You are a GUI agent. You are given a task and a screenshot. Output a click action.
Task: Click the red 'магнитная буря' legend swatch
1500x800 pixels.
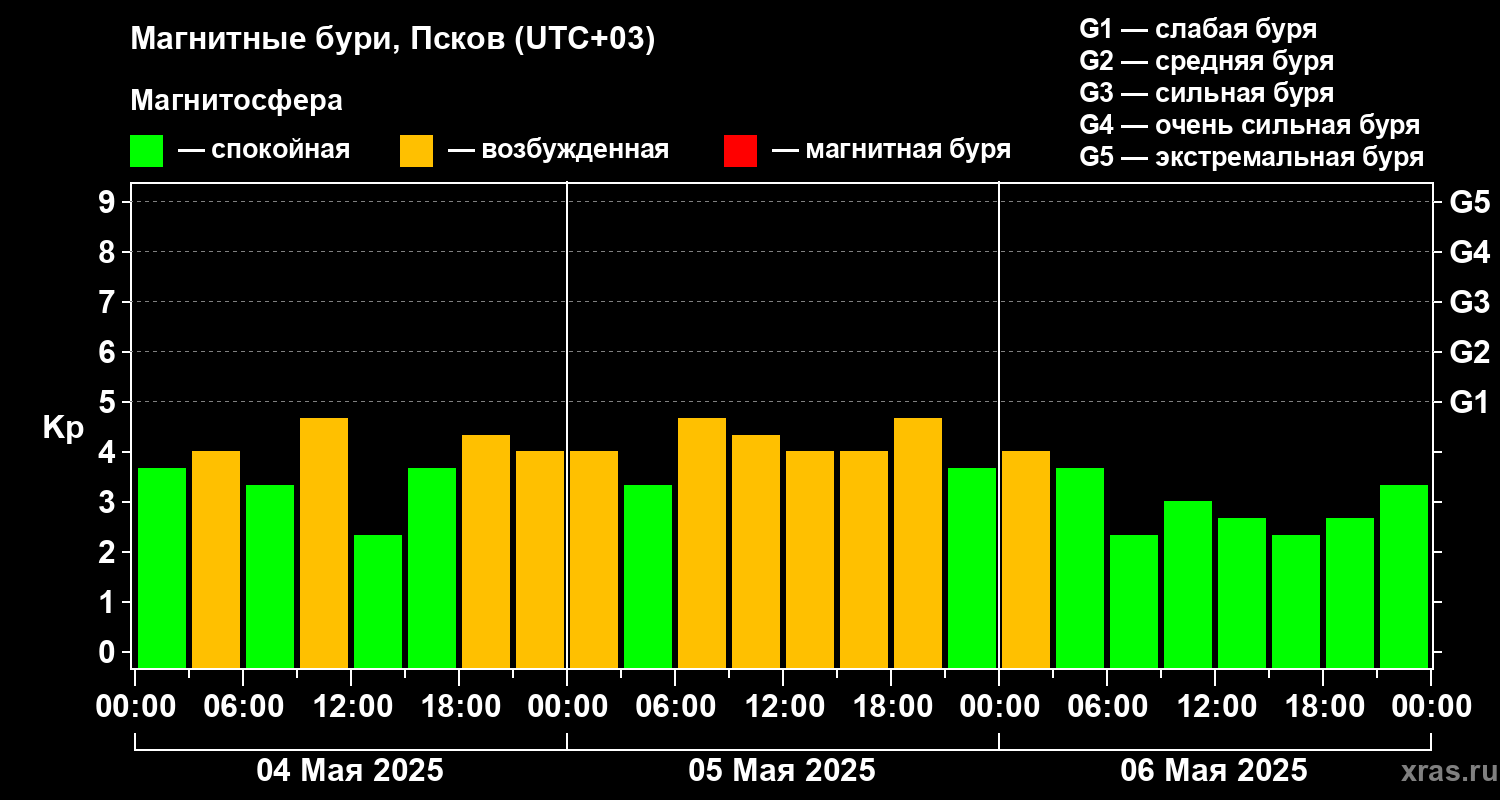tap(740, 151)
